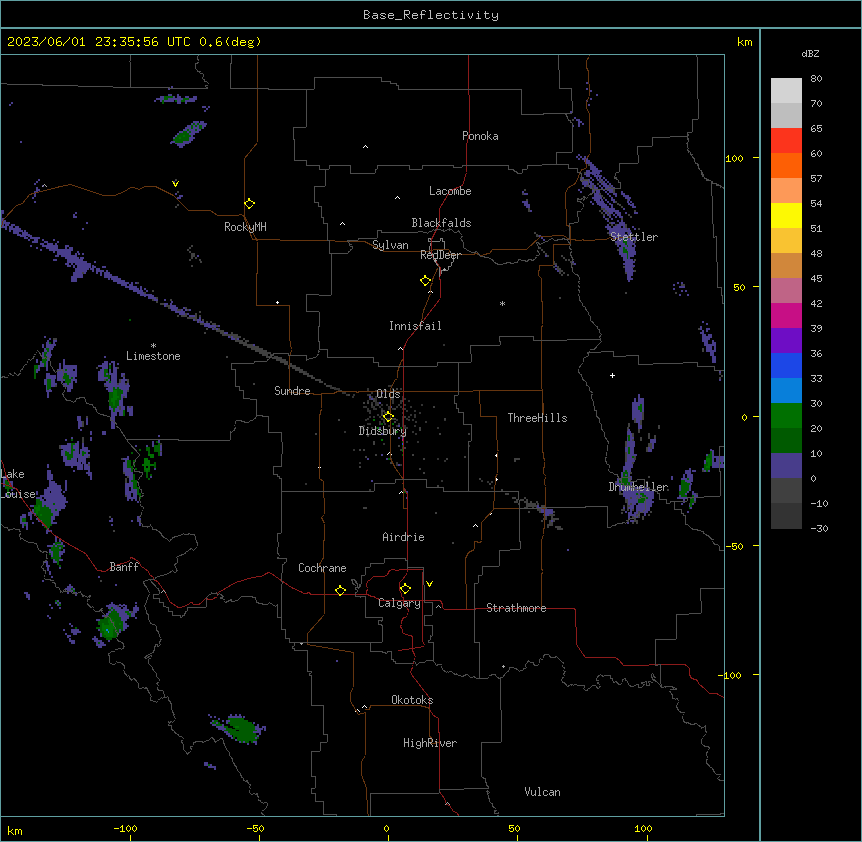Click the slate blue 0-10 dBZ swatch
Screen dimensions: 862x842
point(786,466)
